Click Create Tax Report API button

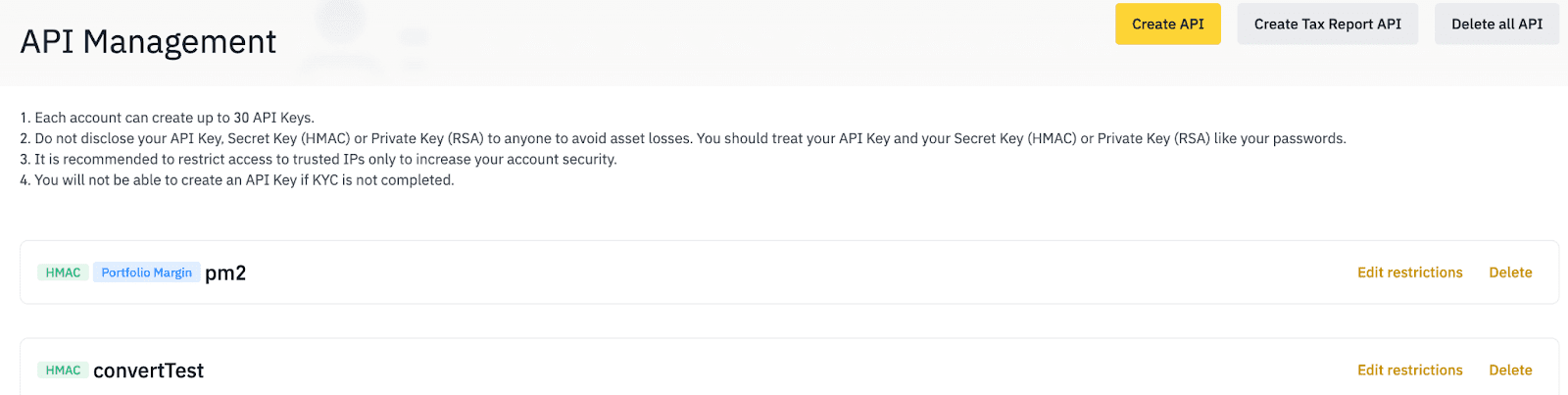coord(1327,25)
